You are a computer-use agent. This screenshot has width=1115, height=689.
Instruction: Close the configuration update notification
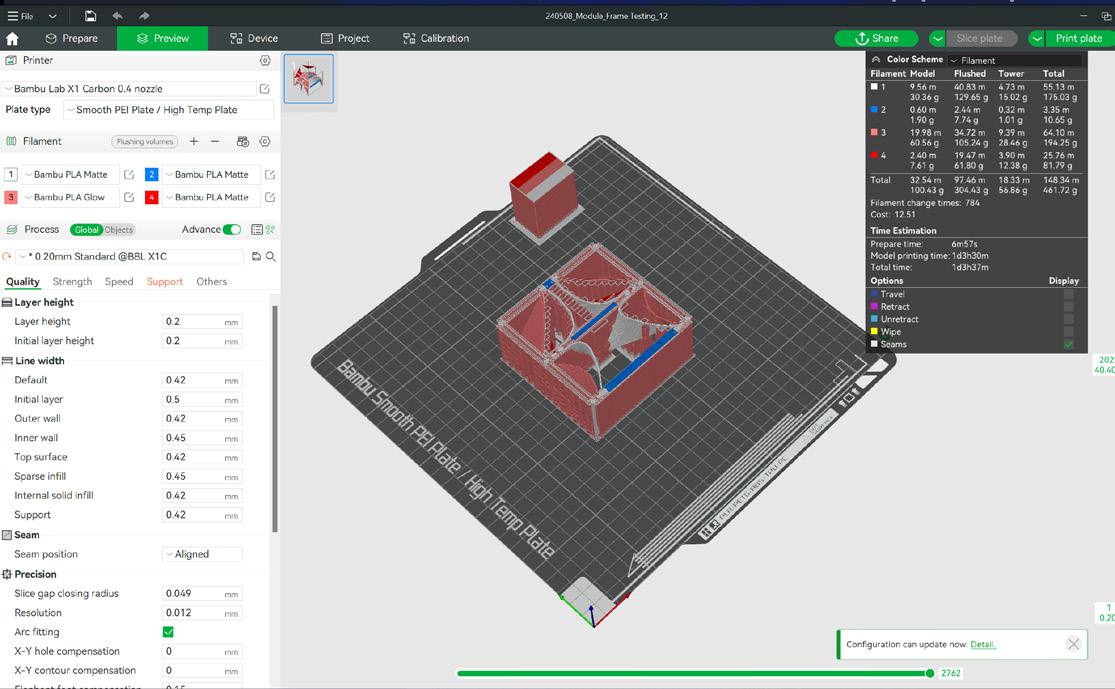1073,644
